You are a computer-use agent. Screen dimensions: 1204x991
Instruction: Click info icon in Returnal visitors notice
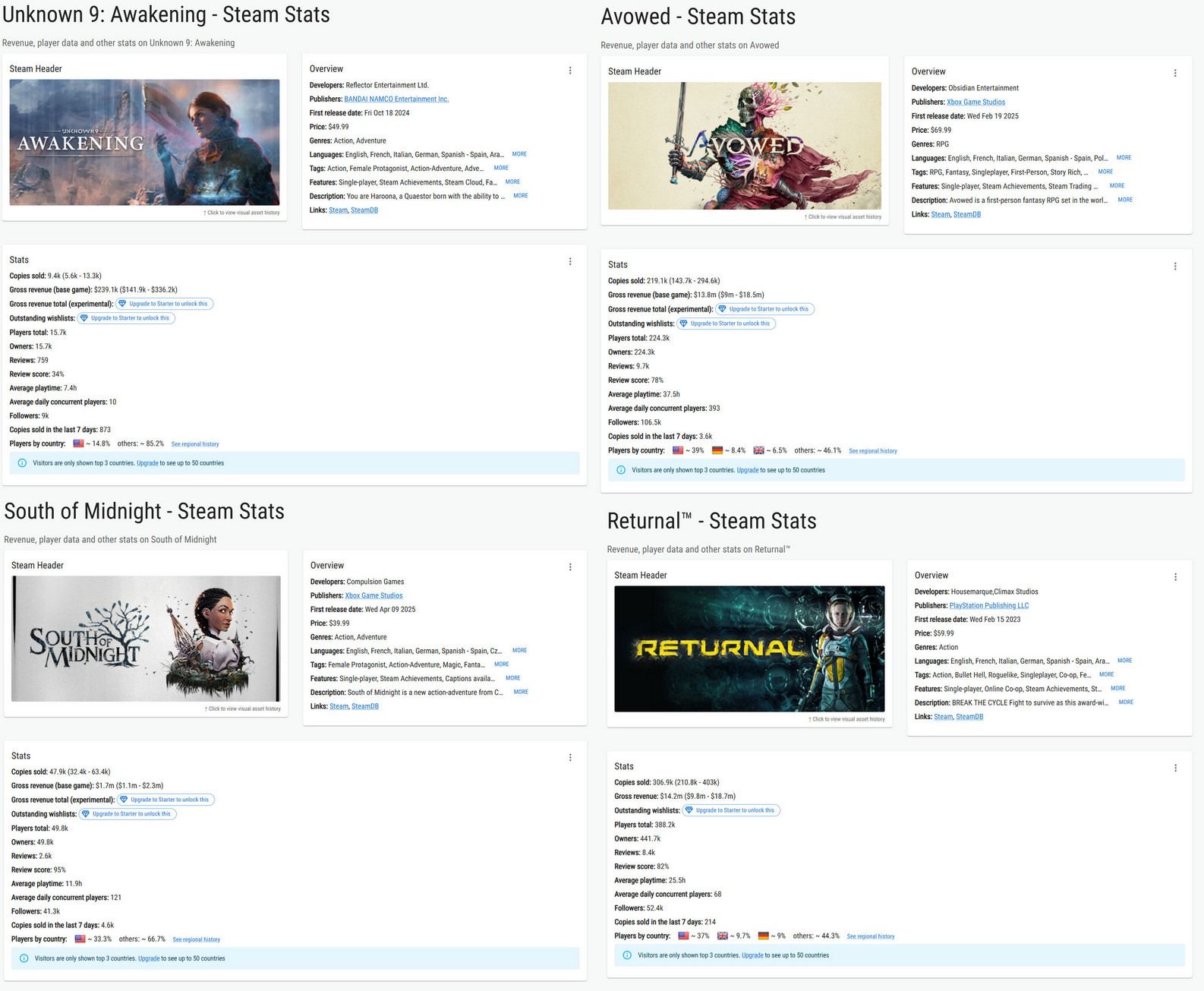tap(627, 955)
